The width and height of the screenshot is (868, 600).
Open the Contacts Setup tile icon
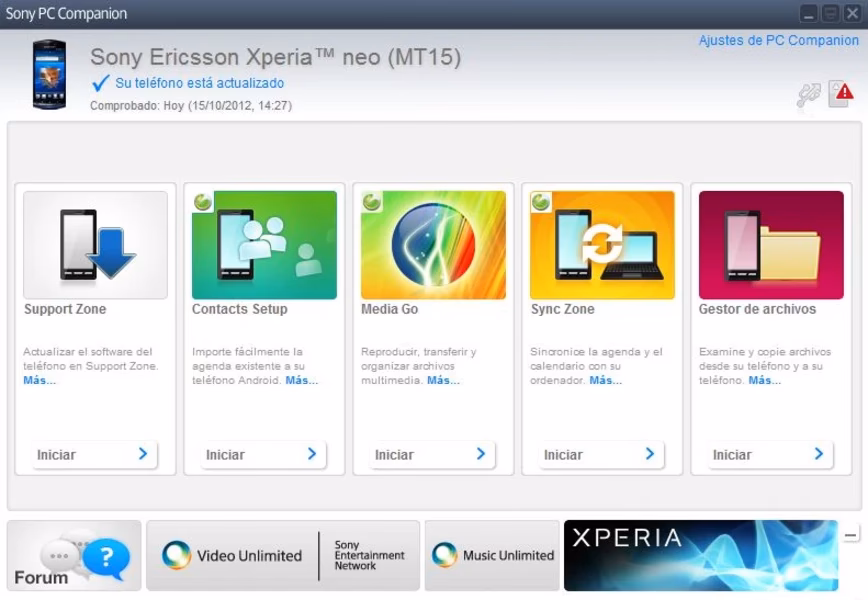264,245
